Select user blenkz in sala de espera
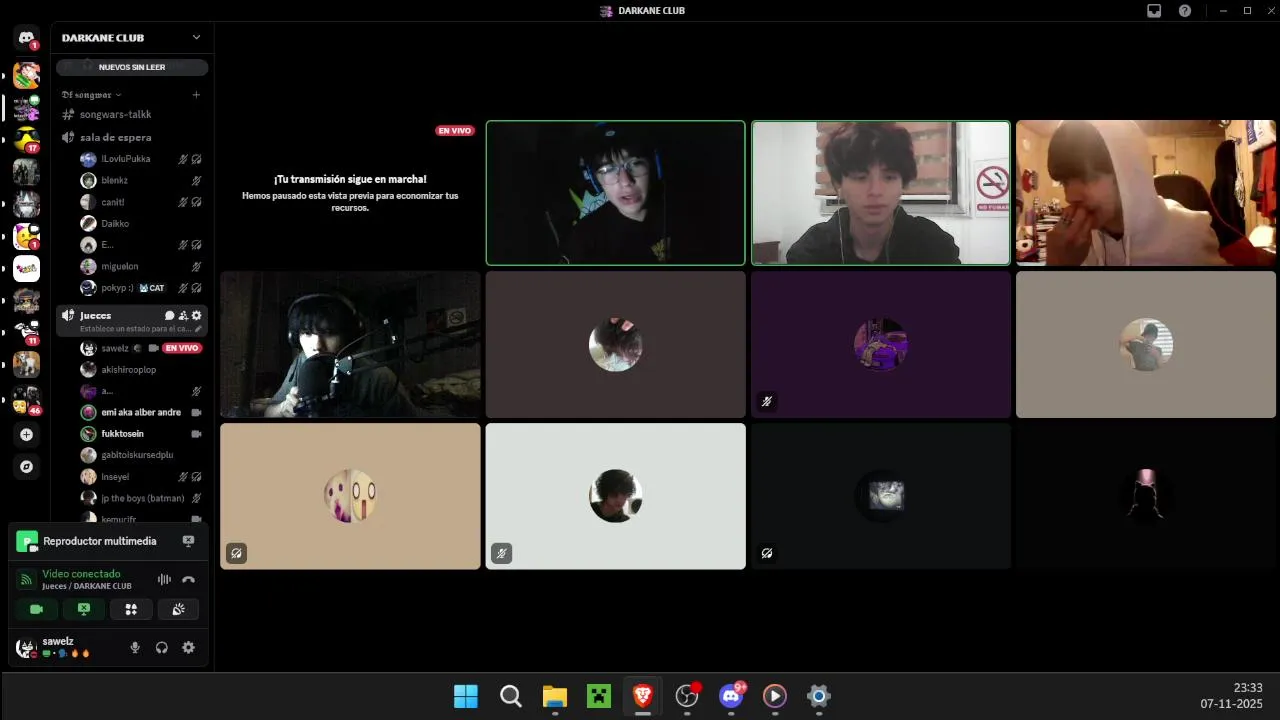1280x720 pixels. coord(141,181)
